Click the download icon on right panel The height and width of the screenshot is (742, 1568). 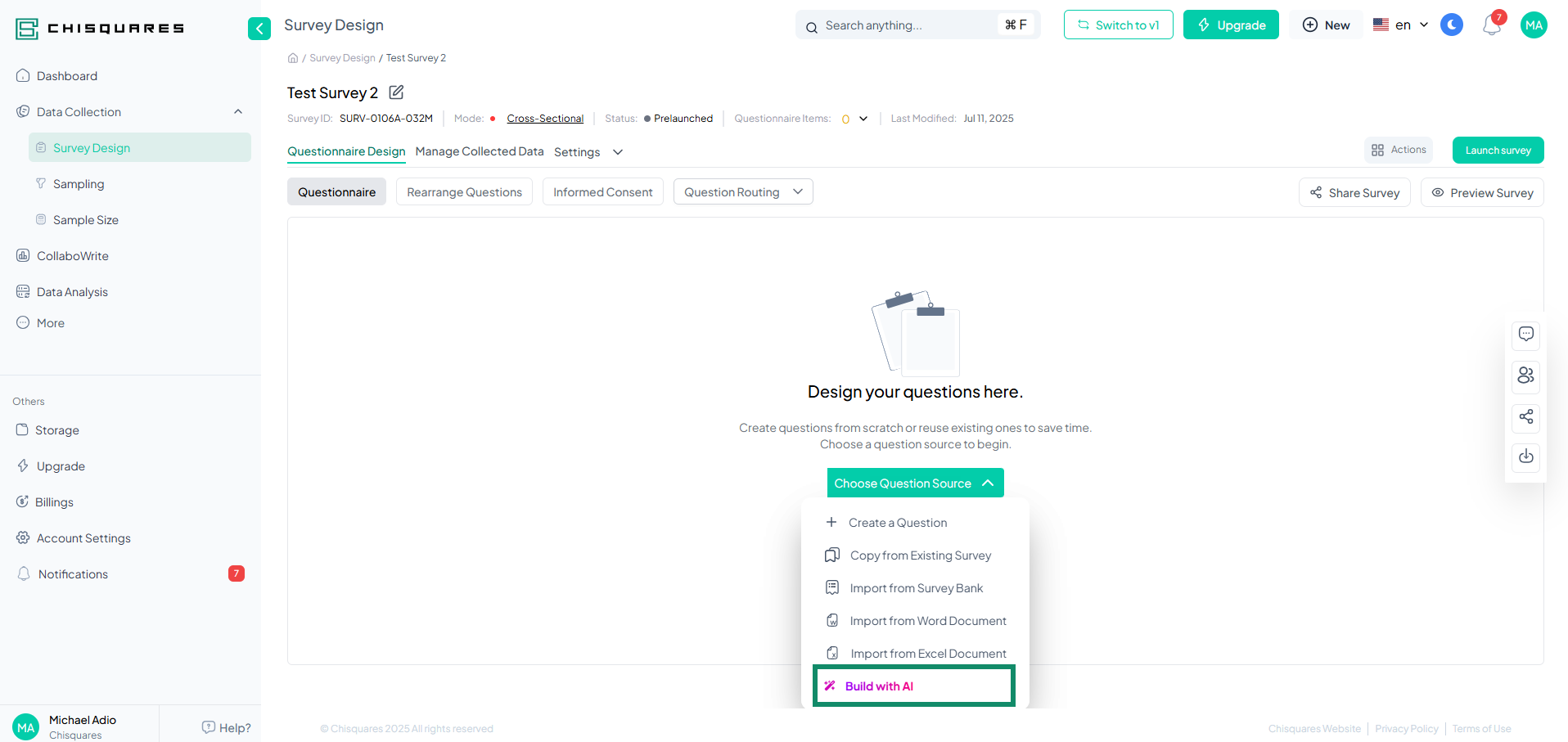click(x=1525, y=456)
